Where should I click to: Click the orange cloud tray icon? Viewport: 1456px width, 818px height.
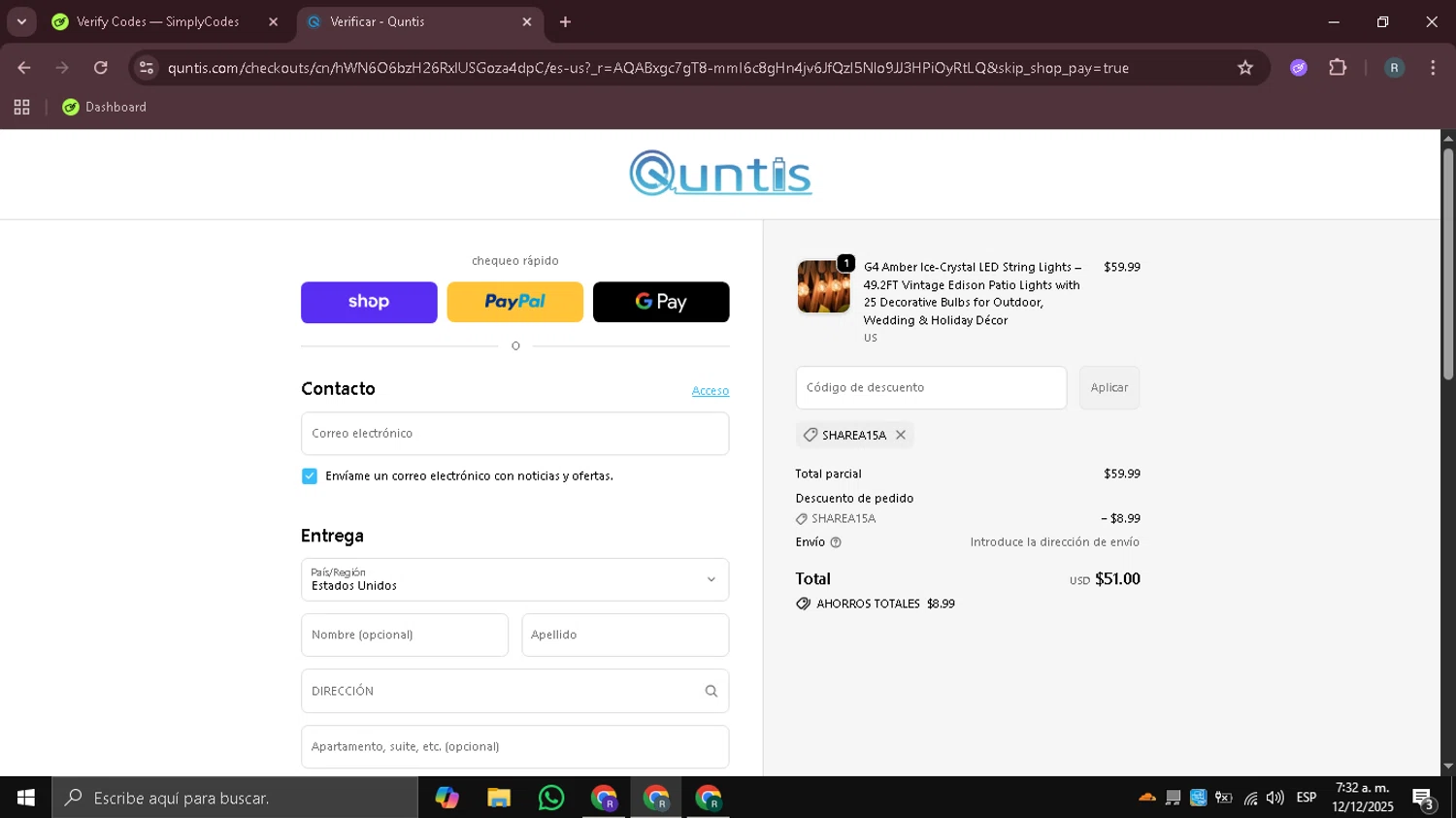click(x=1147, y=798)
